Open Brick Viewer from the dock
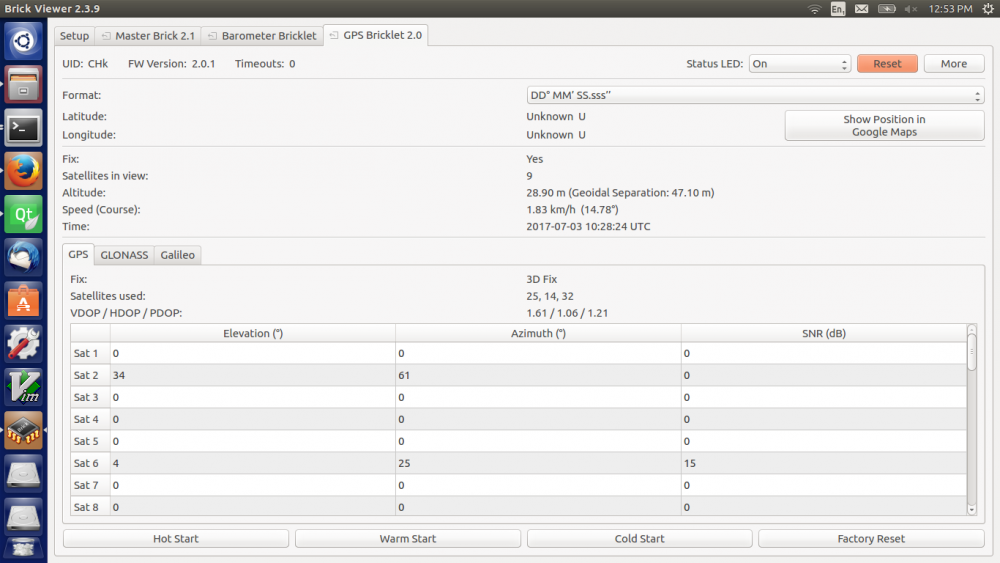1000x563 pixels. pyautogui.click(x=23, y=430)
